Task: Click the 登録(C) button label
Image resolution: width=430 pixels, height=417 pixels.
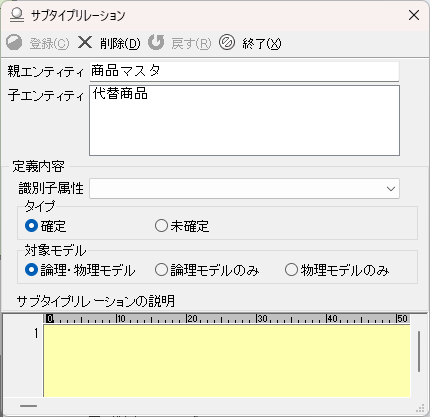Action: 50,43
